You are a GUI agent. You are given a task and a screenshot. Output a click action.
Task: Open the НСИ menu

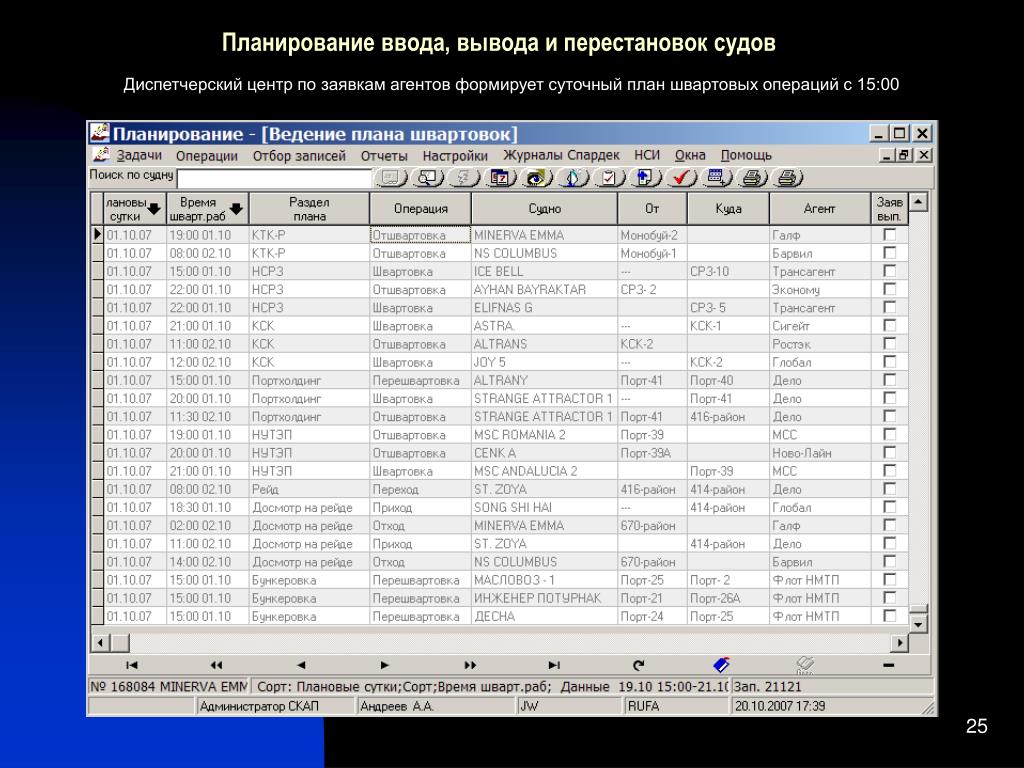(647, 155)
